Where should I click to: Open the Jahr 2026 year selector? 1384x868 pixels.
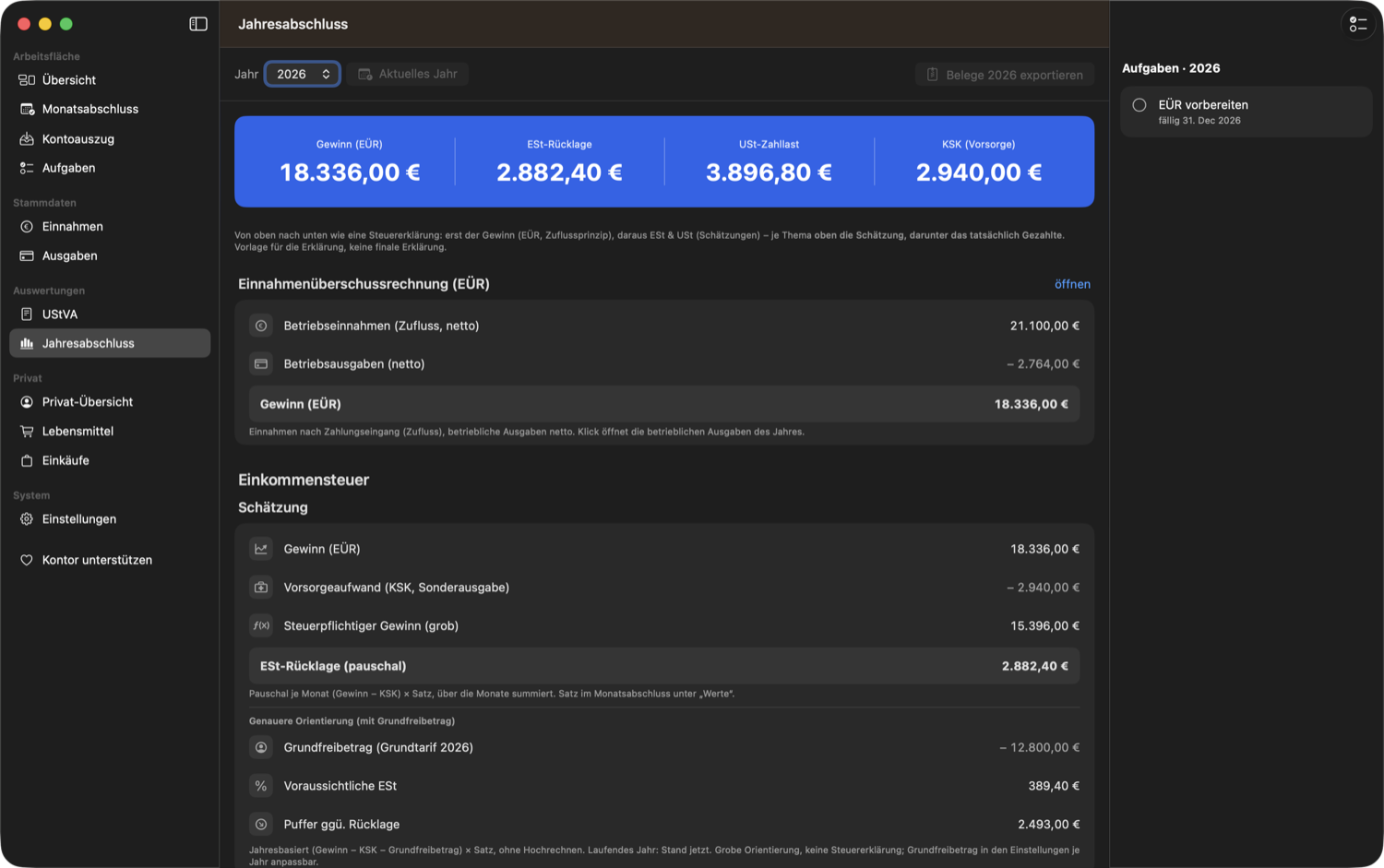click(x=303, y=74)
